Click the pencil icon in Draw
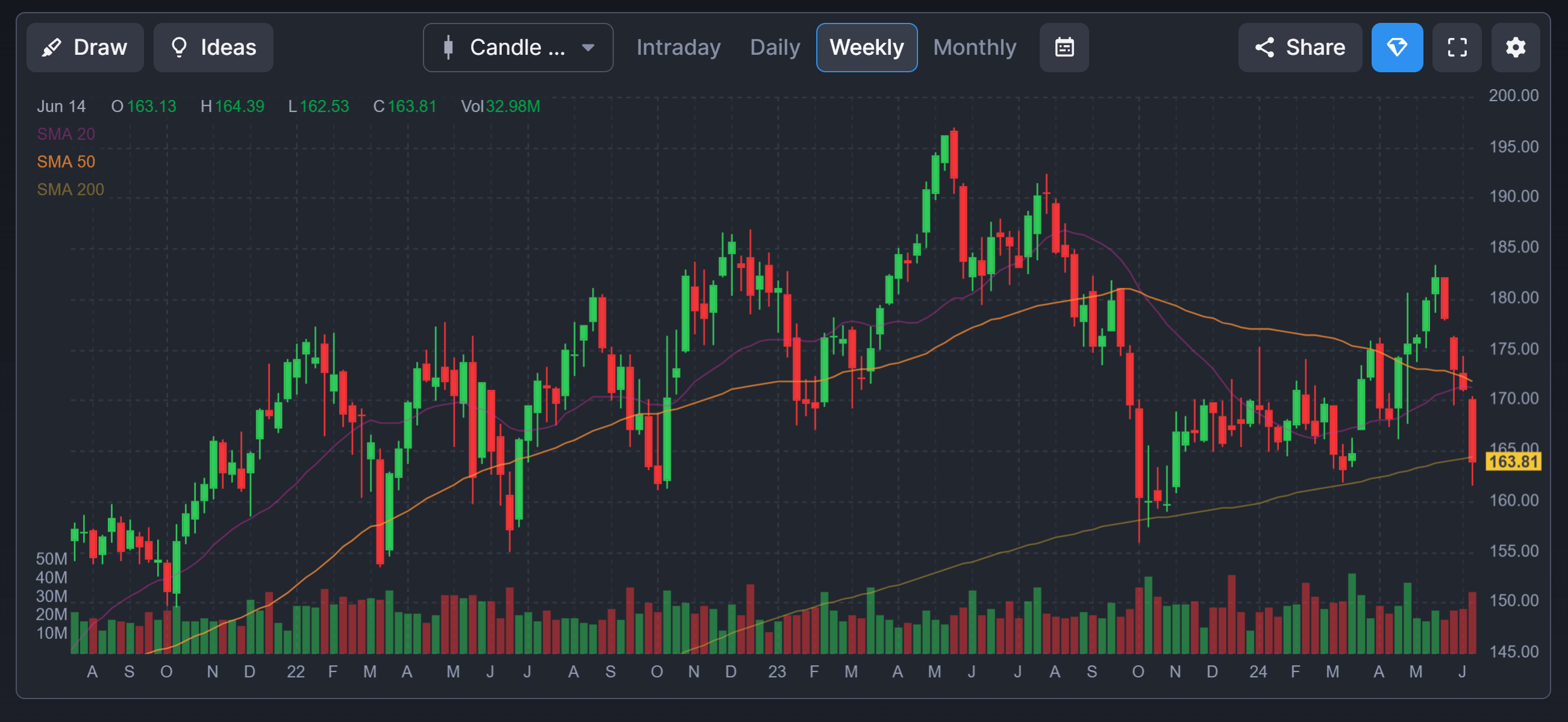Viewport: 1568px width, 722px height. click(x=52, y=48)
